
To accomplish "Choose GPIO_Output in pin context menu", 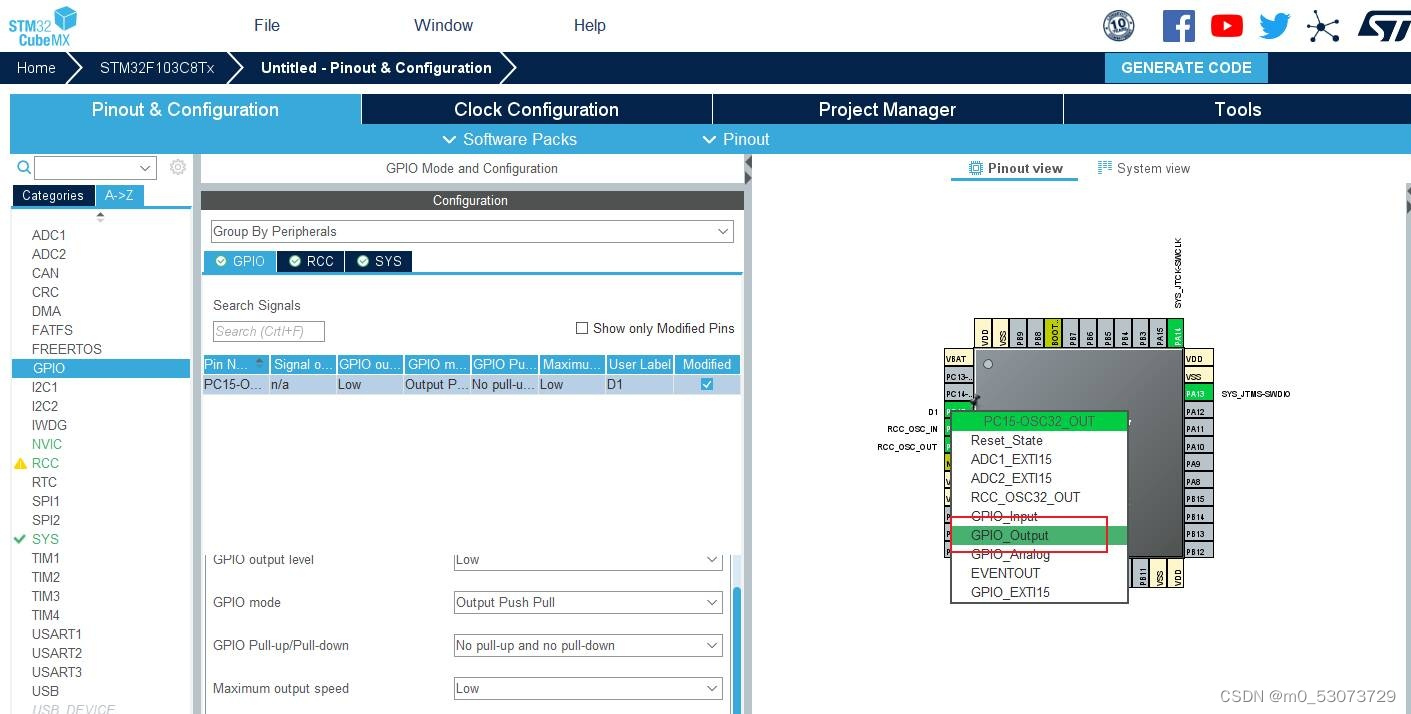I will [1039, 535].
